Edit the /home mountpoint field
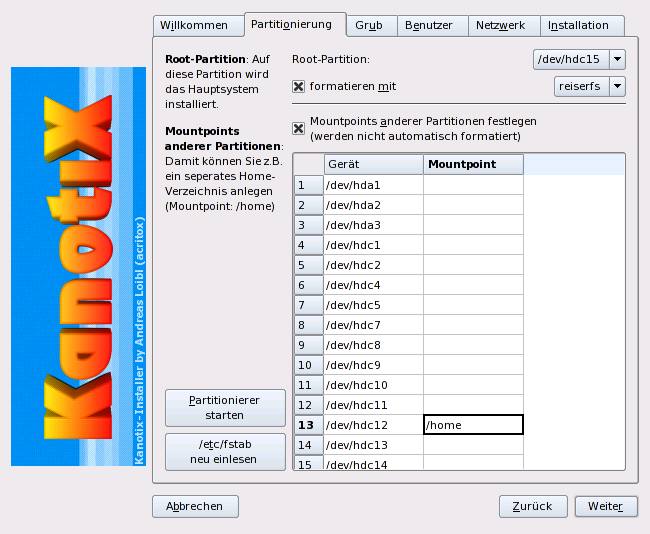Screen dimensions: 650x534 tap(473, 425)
